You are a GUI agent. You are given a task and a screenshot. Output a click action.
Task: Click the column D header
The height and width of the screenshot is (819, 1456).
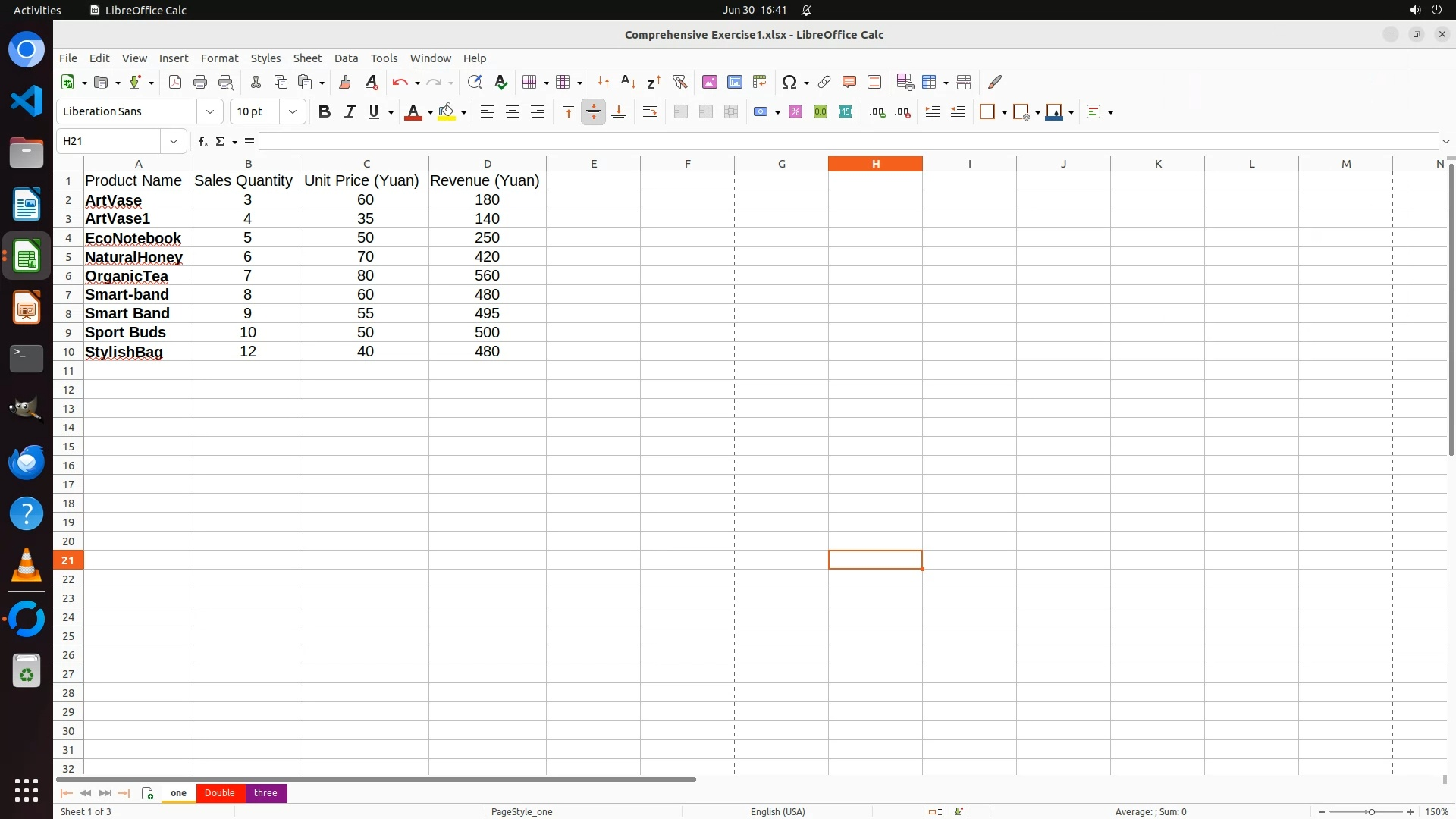coord(487,164)
